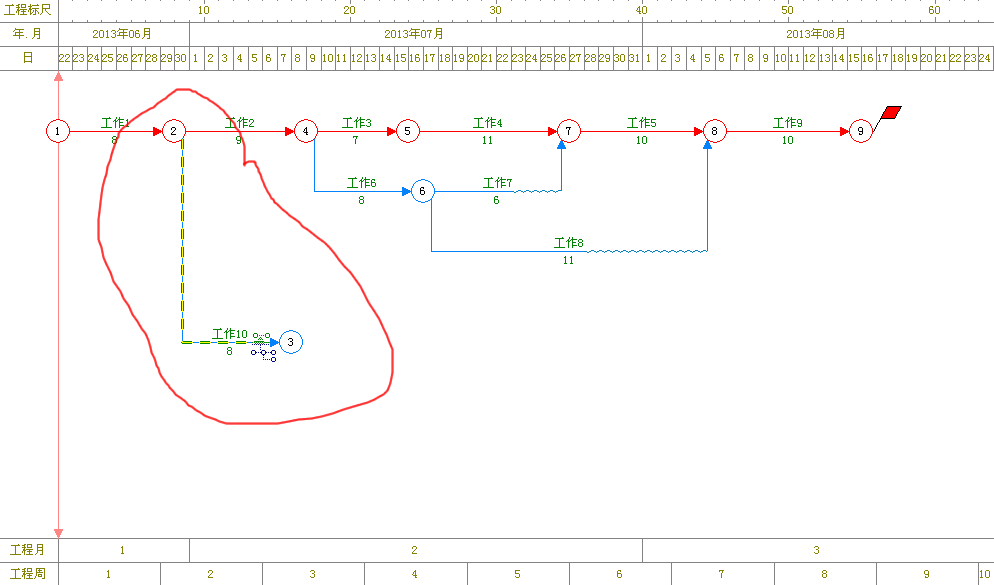Click scale mark 30 on 工程标尺
Image resolution: width=994 pixels, height=585 pixels.
(x=496, y=10)
